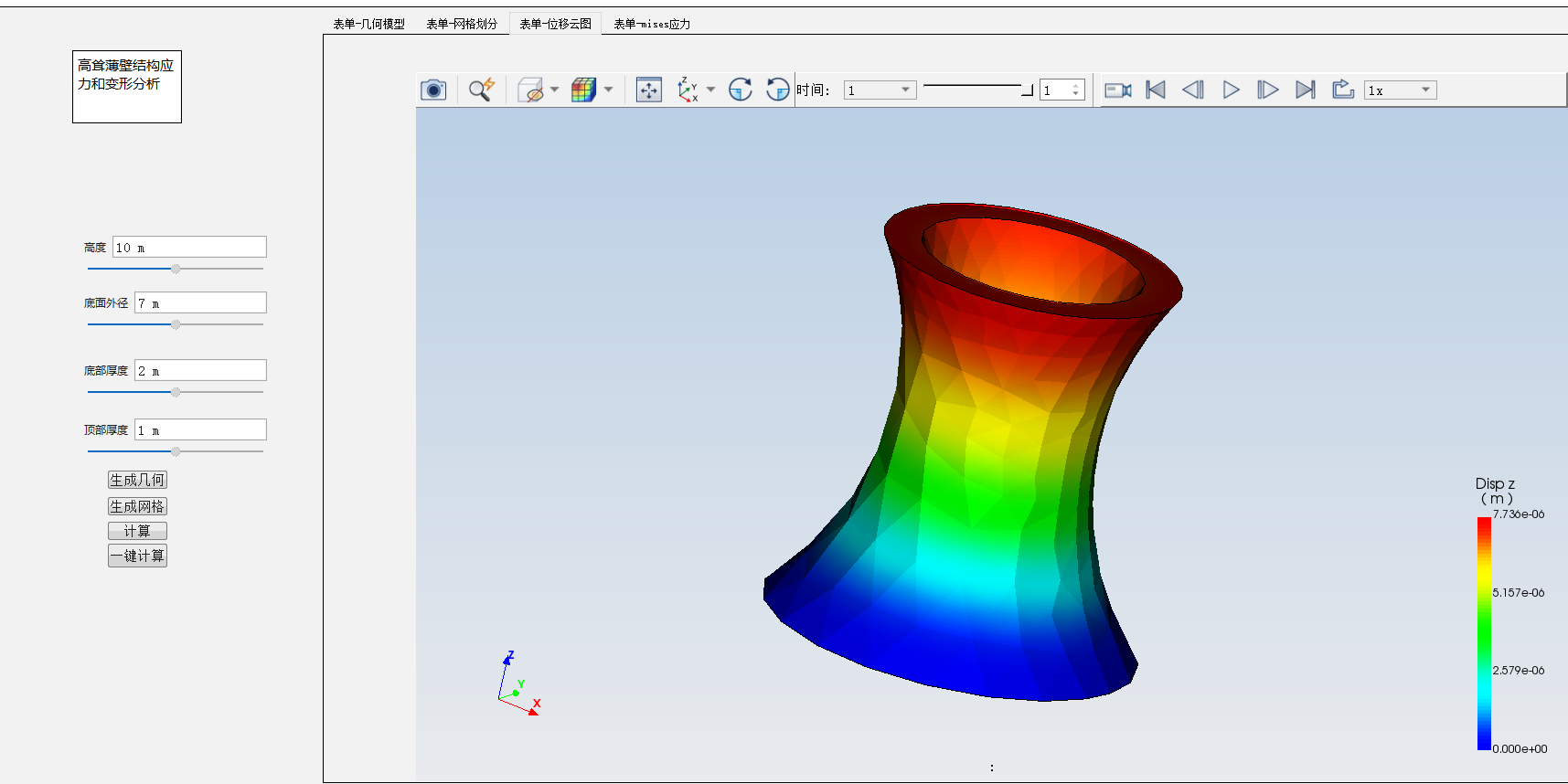The image size is (1568, 784).
Task: Click the legend value 7.736e-06
Action: [1519, 514]
